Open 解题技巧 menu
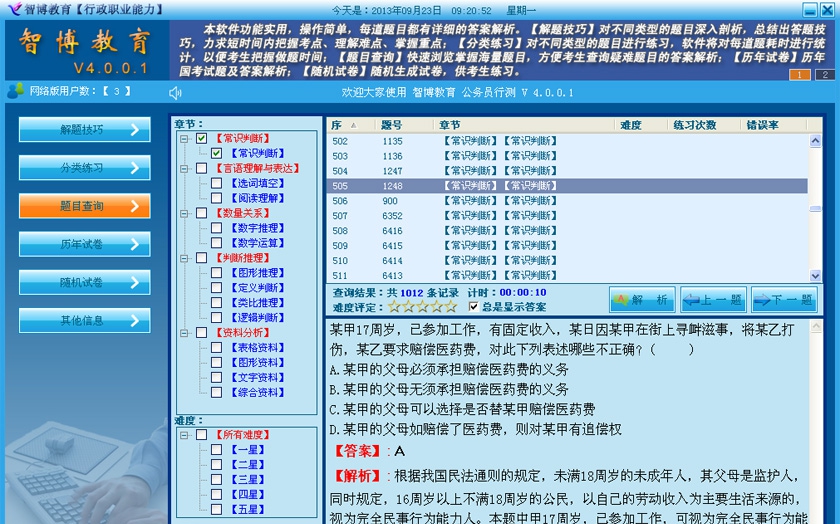This screenshot has width=840, height=524. point(85,130)
